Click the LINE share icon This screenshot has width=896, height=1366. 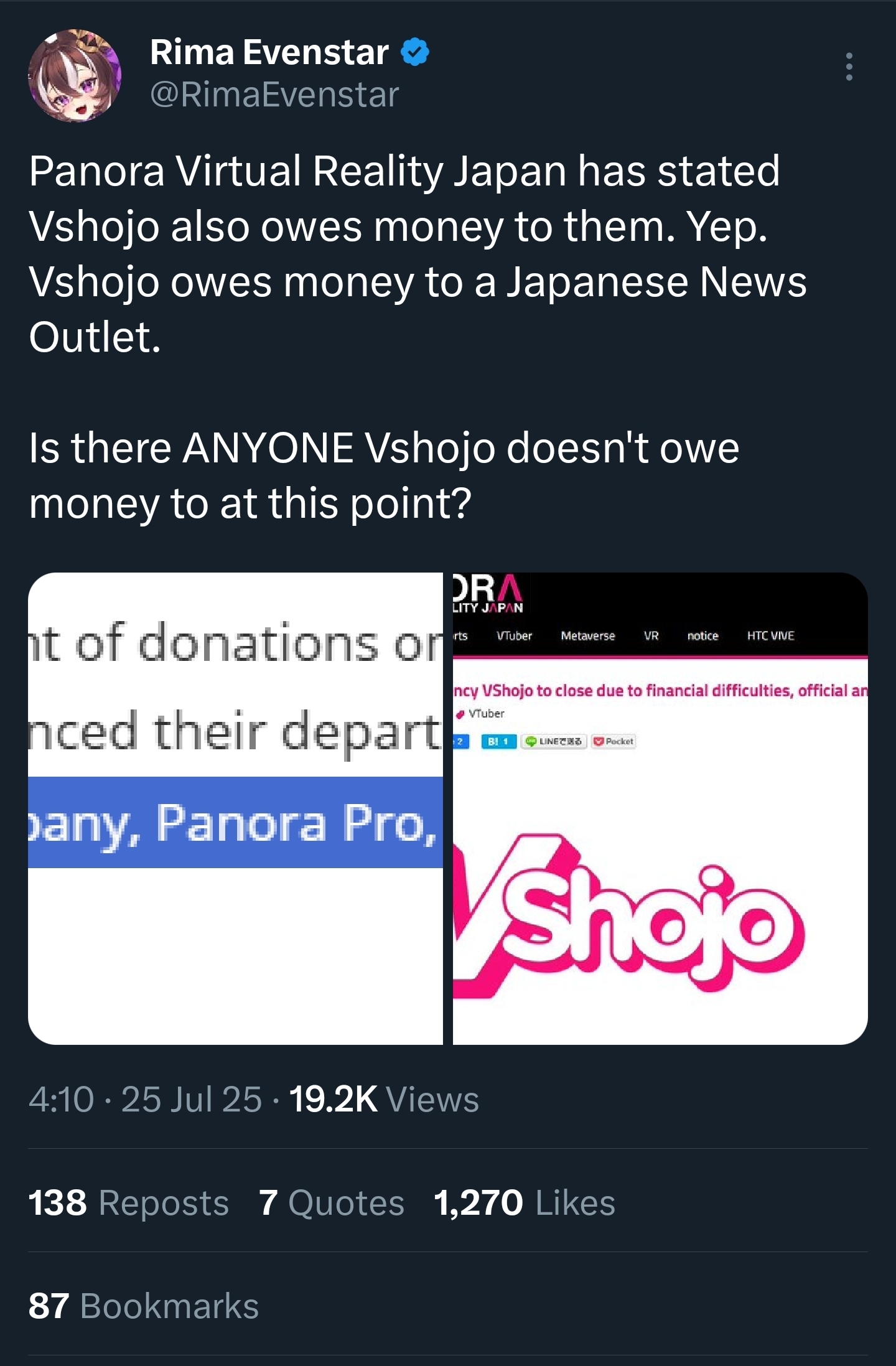[x=554, y=741]
